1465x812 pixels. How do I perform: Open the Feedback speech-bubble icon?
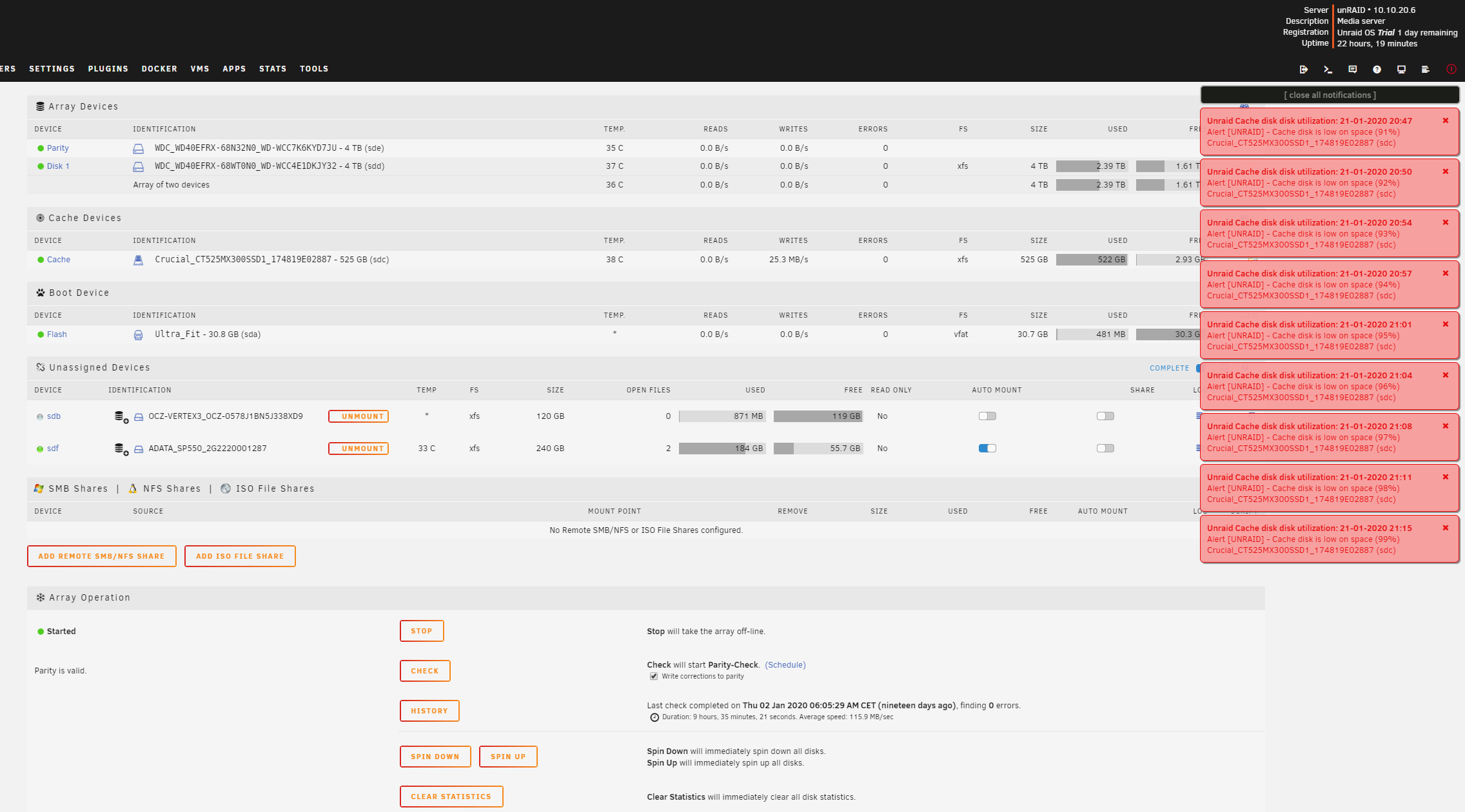coord(1352,69)
